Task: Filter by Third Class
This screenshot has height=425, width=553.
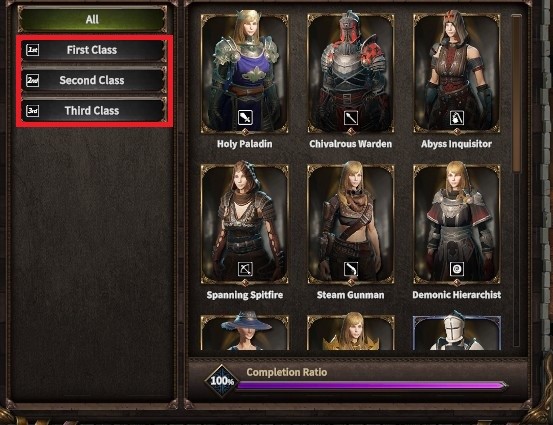Action: tap(92, 111)
